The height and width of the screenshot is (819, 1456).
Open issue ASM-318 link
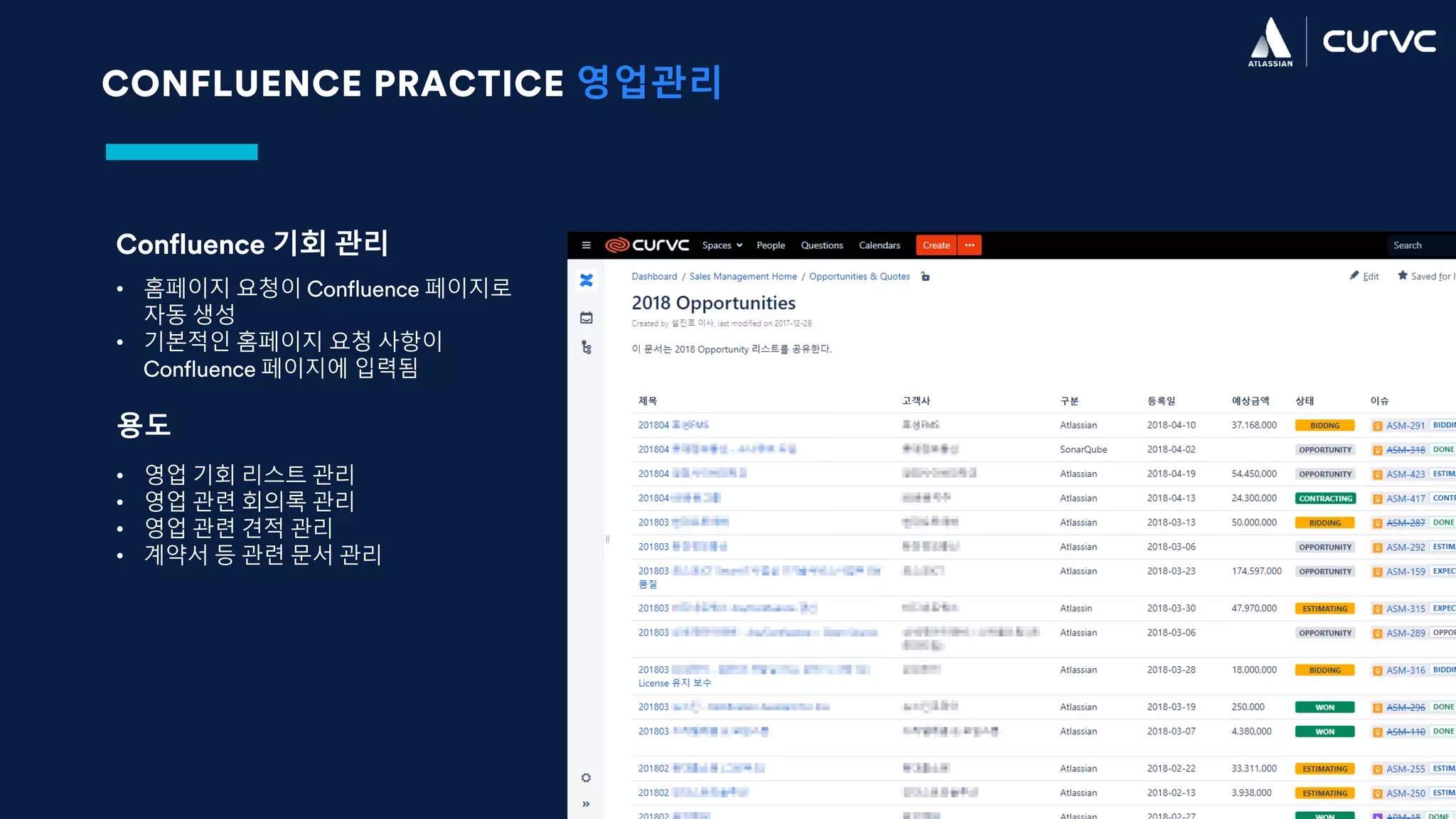coord(1406,450)
